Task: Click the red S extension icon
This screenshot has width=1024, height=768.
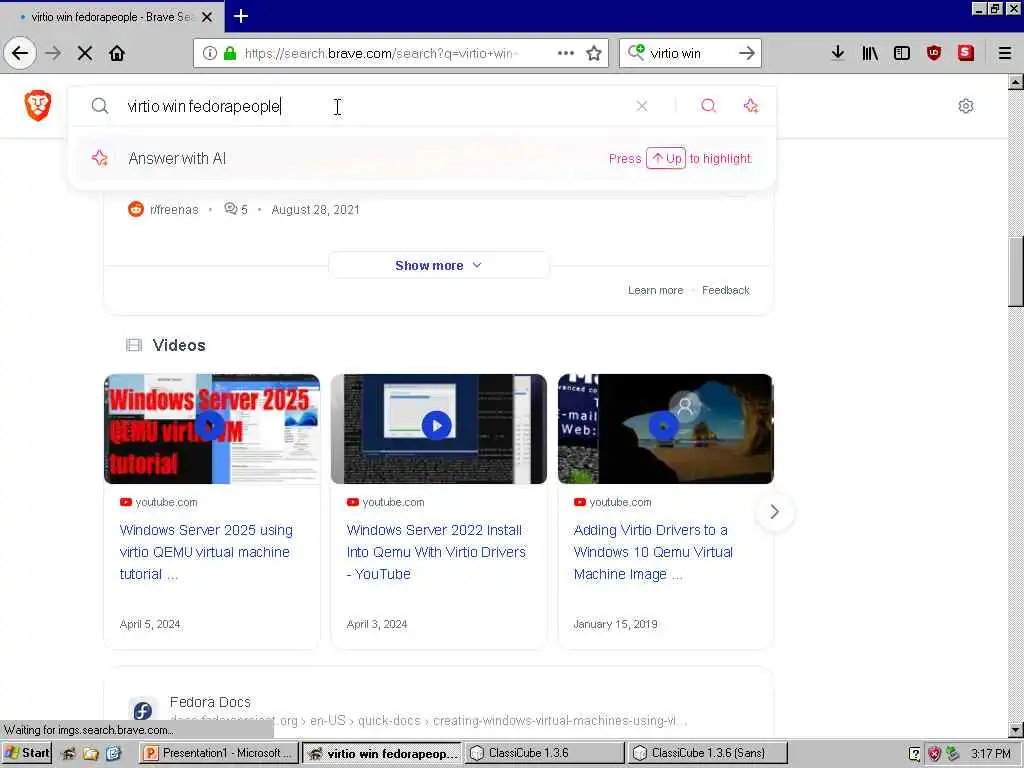Action: [x=966, y=53]
